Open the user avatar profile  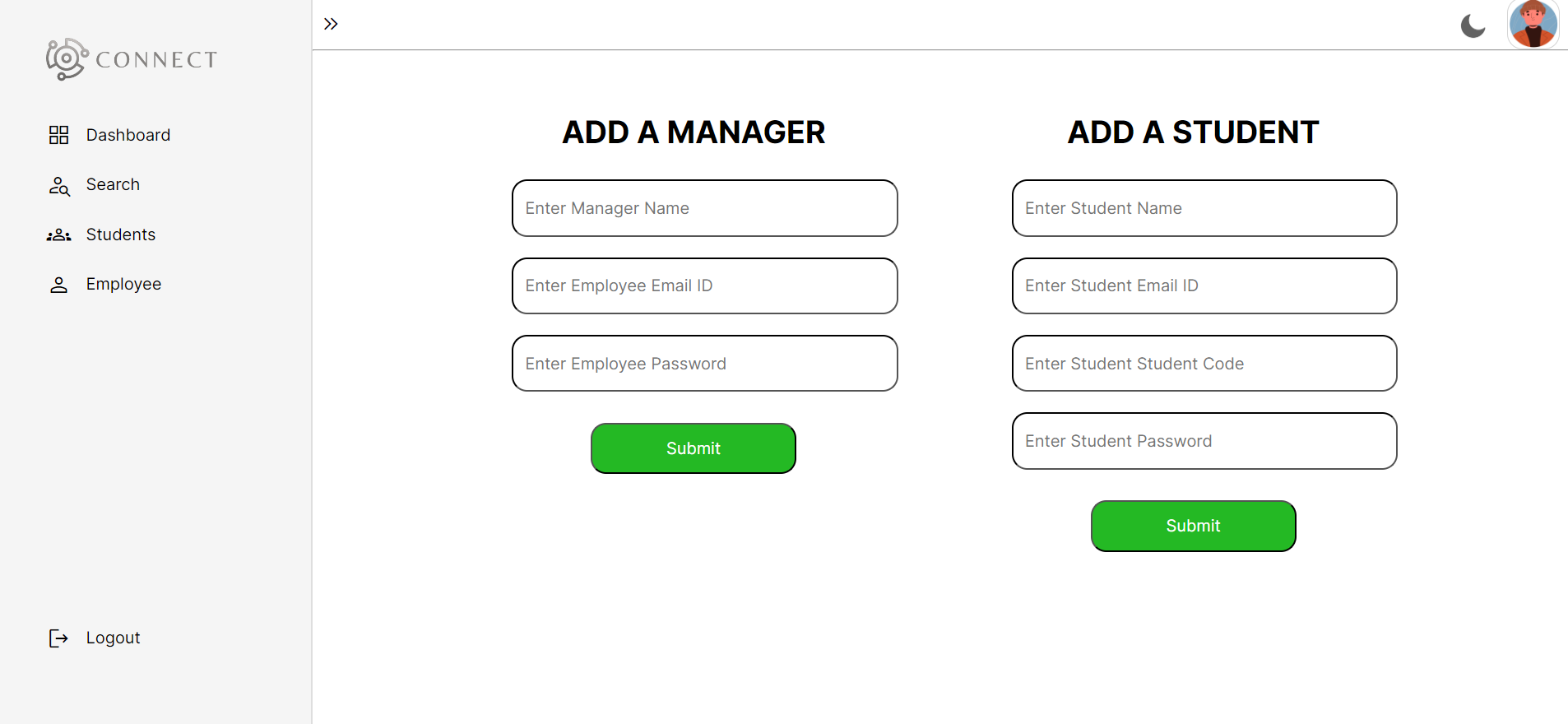pyautogui.click(x=1533, y=24)
